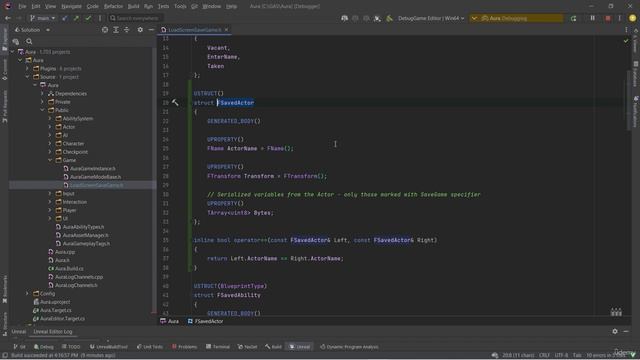Open the Aura Debugging run configuration dropdown
The image size is (640, 360).
[517, 18]
